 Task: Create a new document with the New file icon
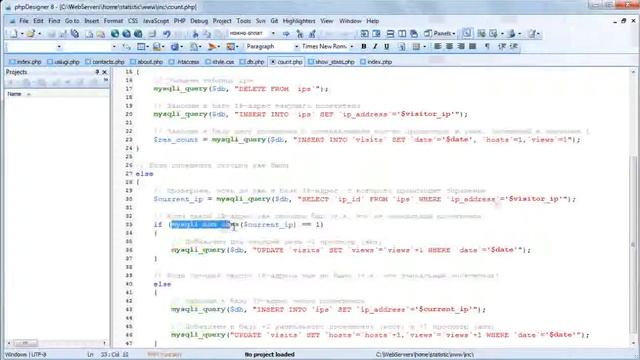point(14,33)
